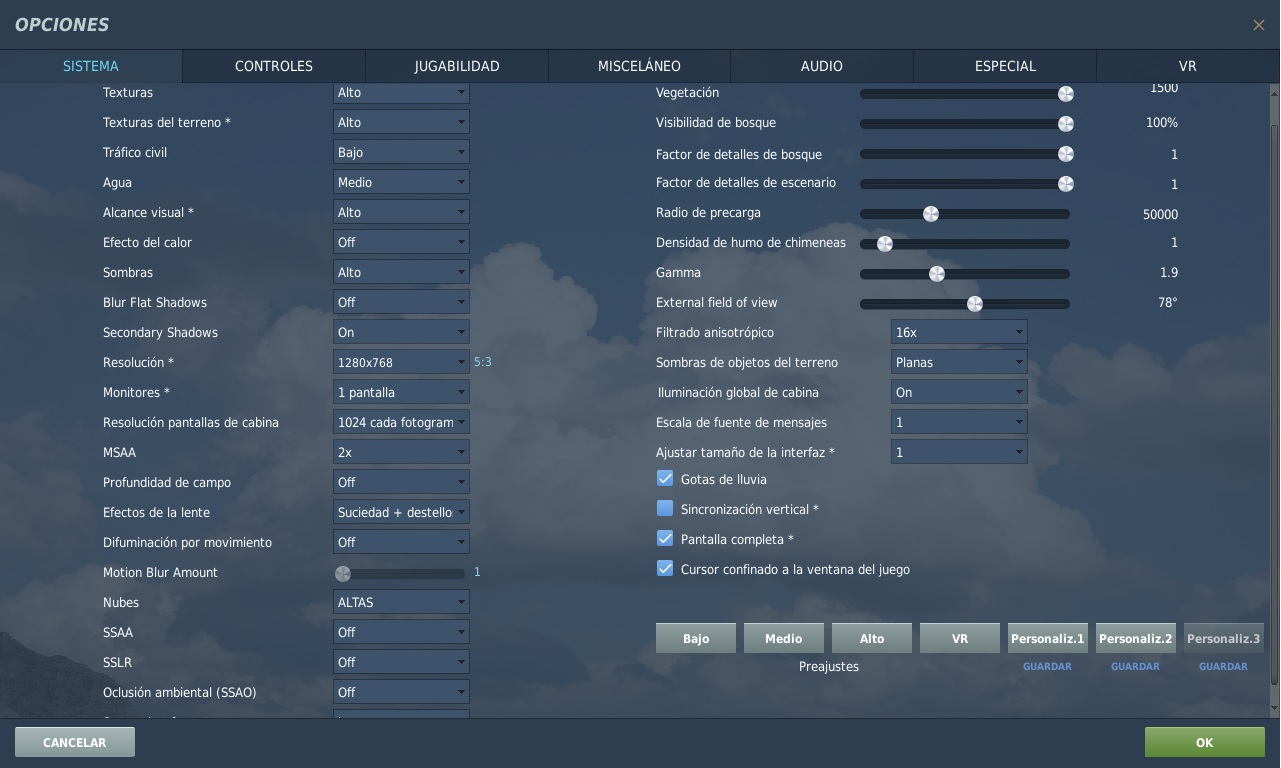
Task: Expand Ajustar tamaño de la interfaz dropdown
Action: 959,452
